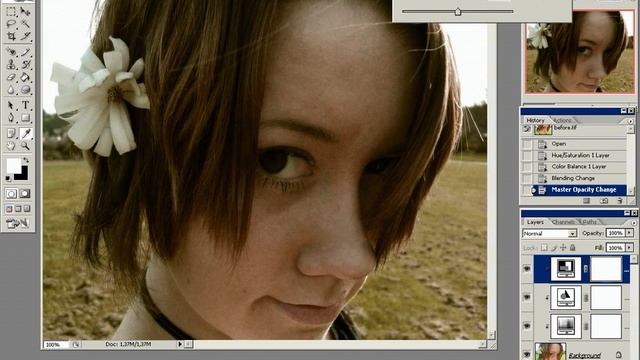Hide the Color Balance adjustment layer
The width and height of the screenshot is (640, 360).
tap(527, 298)
